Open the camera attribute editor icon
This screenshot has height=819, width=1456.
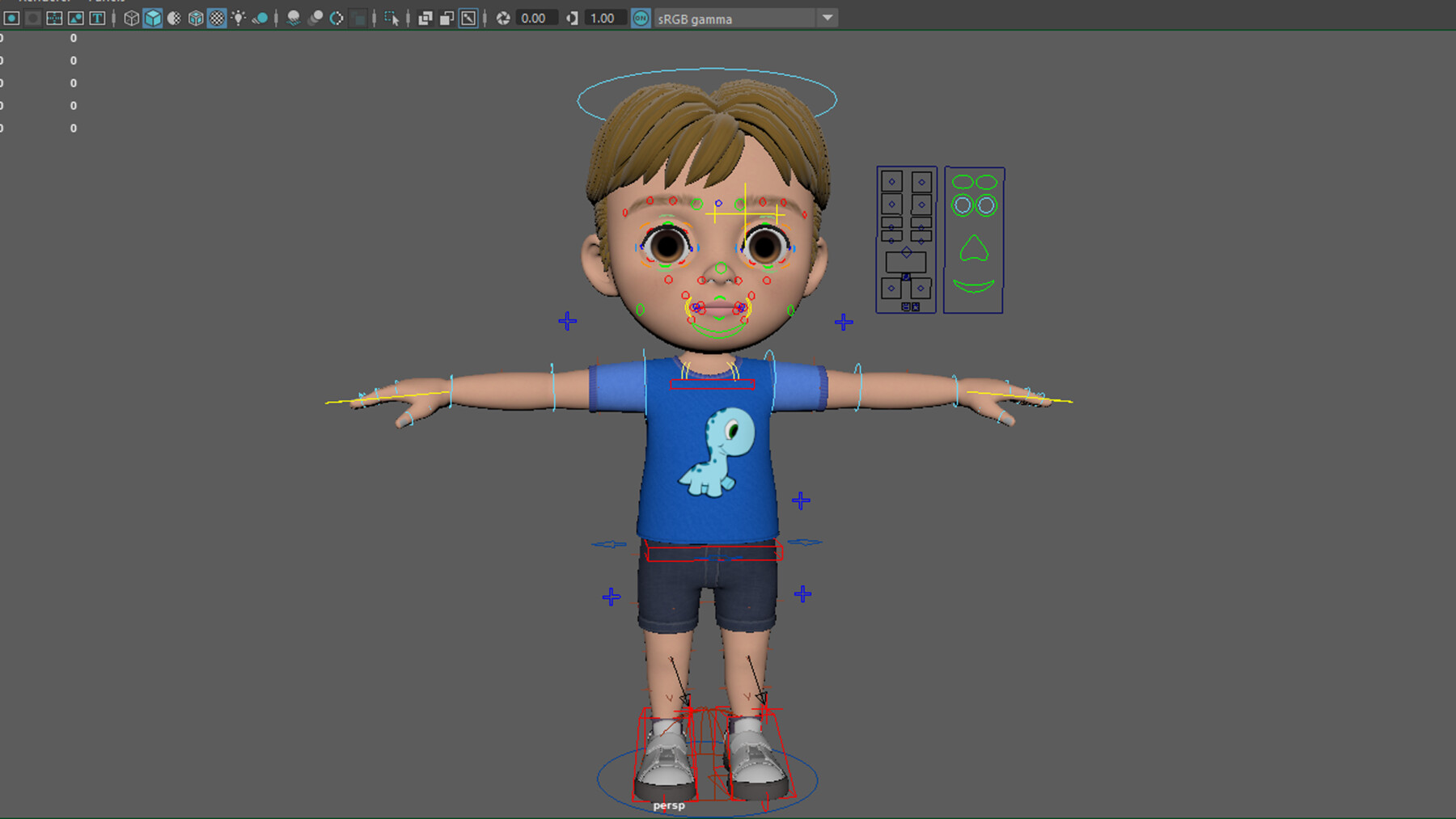coord(33,18)
